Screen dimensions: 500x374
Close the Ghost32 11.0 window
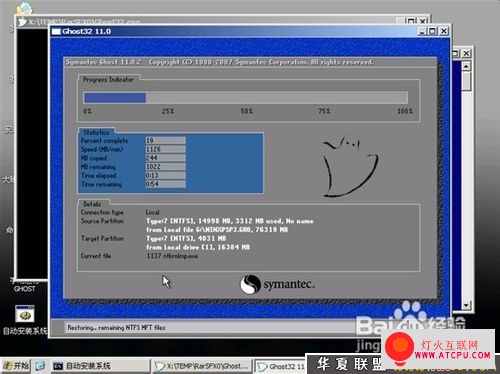tap(444, 31)
